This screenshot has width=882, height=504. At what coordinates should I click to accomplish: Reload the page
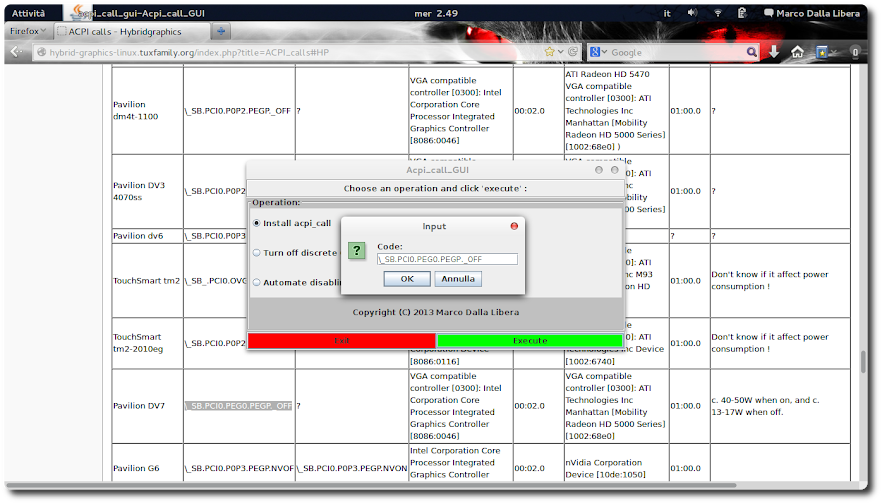coord(573,52)
